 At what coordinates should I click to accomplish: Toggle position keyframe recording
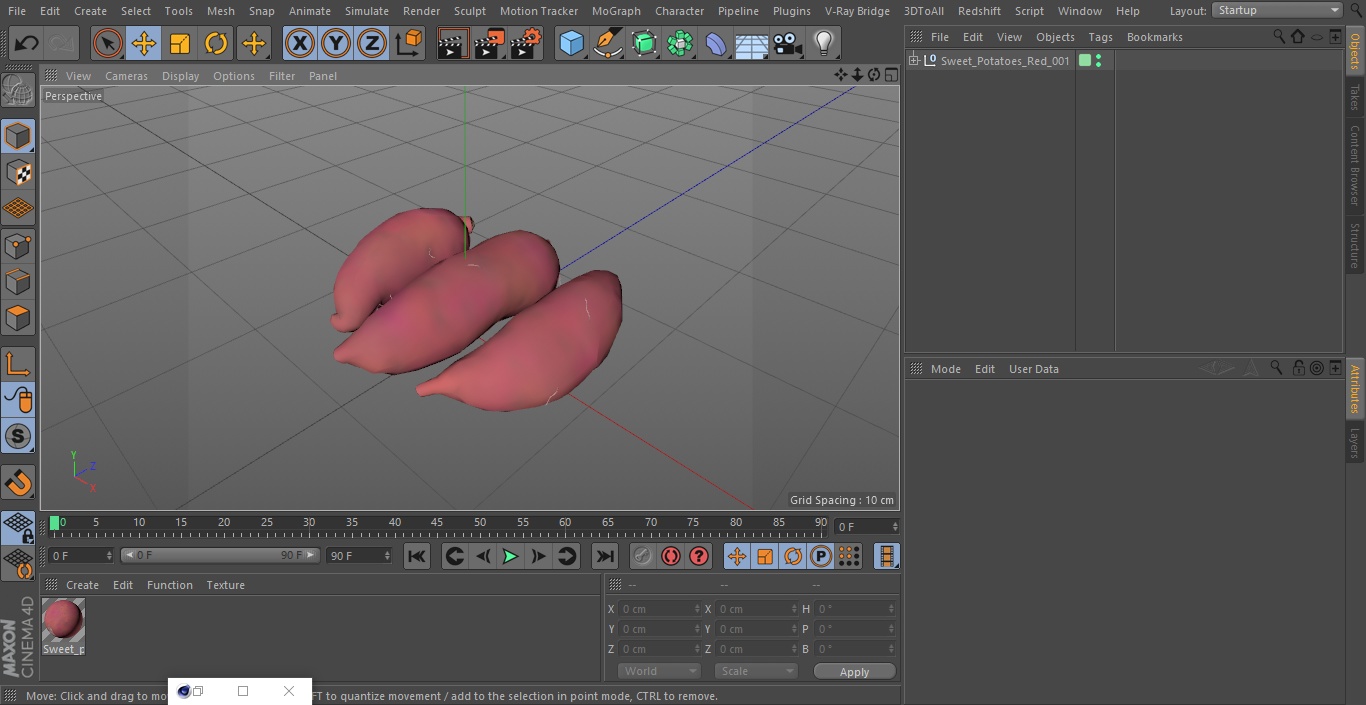[x=737, y=556]
